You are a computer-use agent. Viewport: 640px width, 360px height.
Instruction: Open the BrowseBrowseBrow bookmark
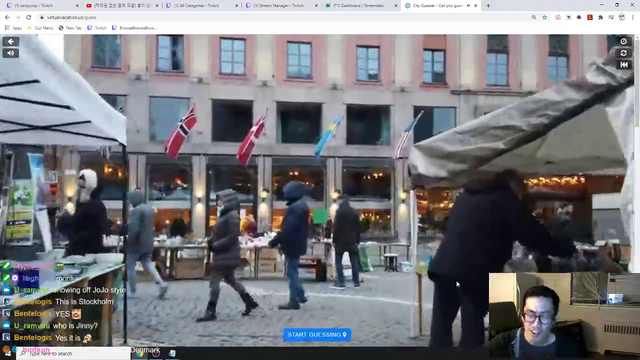pyautogui.click(x=134, y=28)
